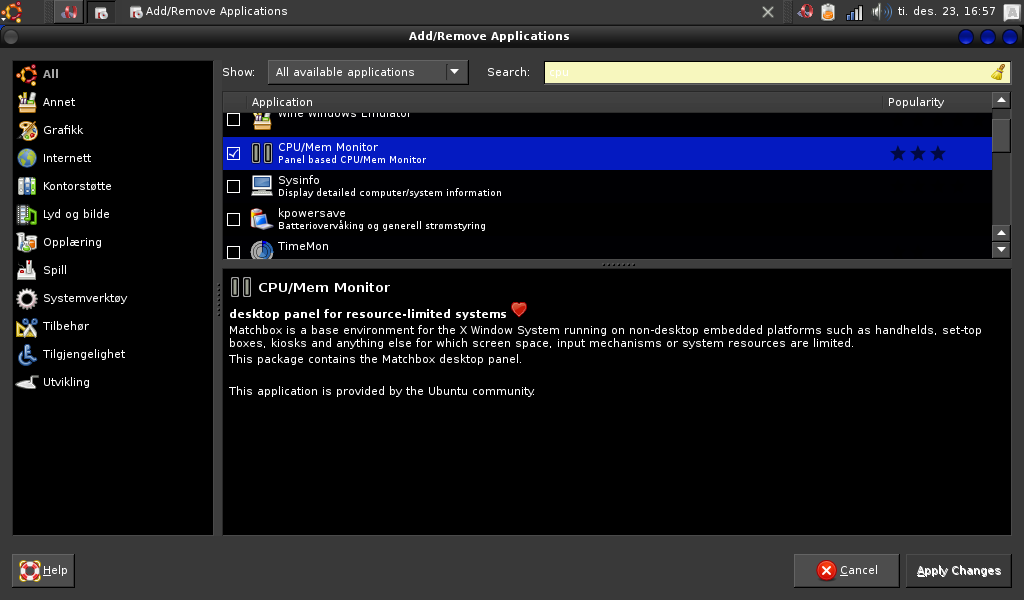Click the Add/Remove Applications taskbar entry
1024x600 pixels.
point(208,11)
